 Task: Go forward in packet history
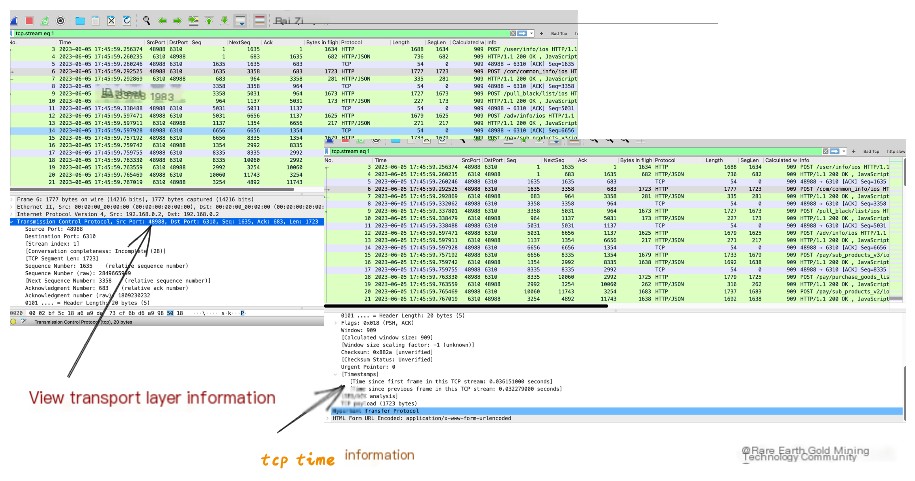click(177, 20)
